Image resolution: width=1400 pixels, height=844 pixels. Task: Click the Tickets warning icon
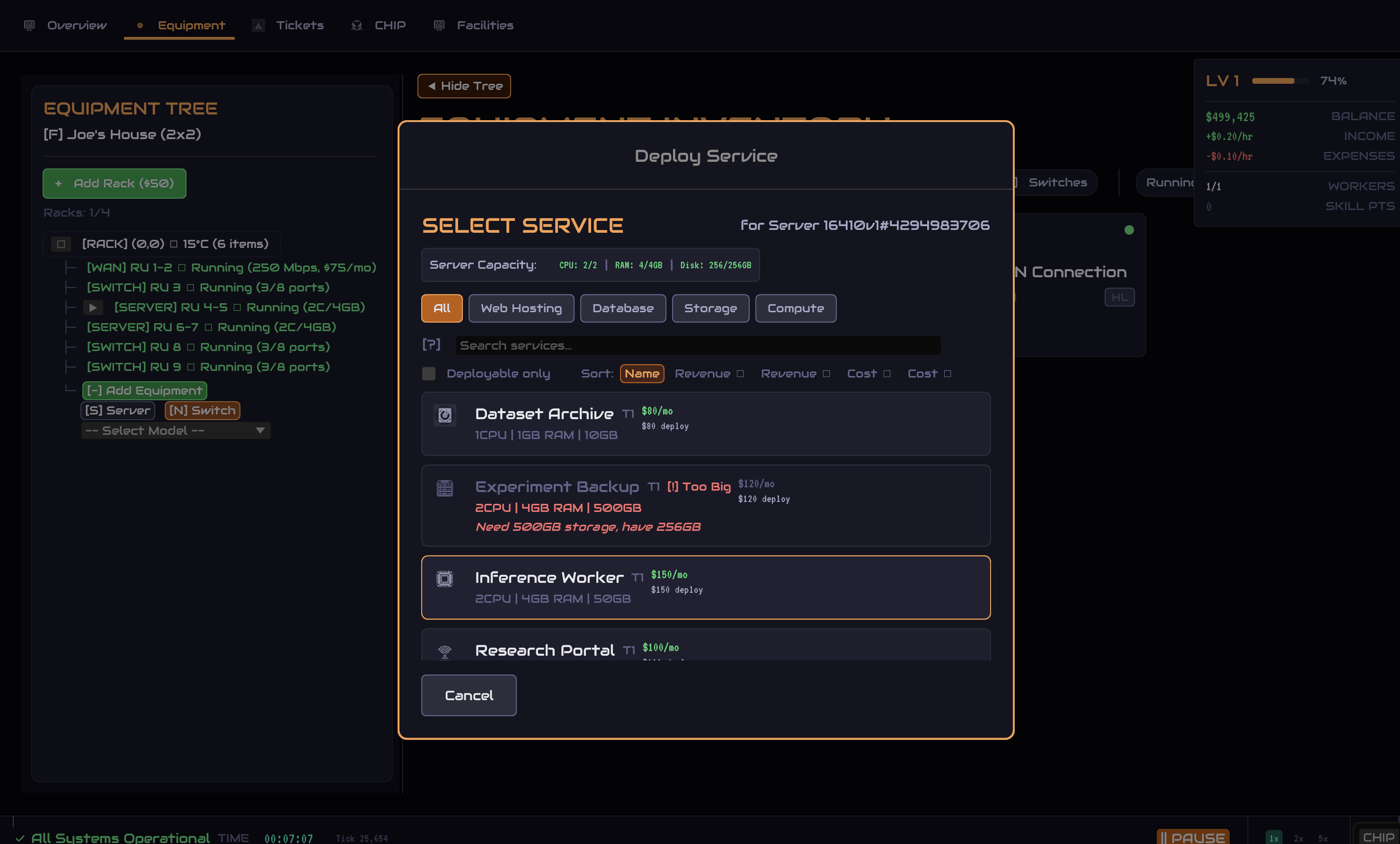(258, 25)
